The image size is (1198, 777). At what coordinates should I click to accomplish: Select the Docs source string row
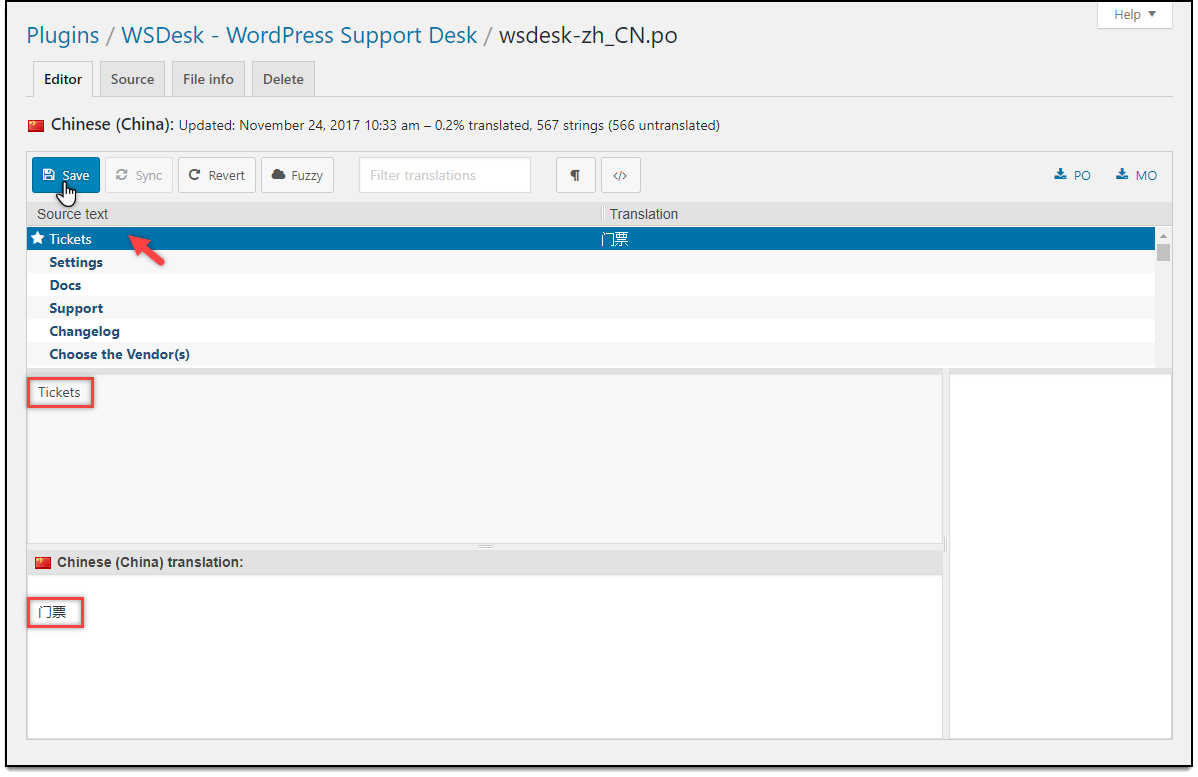[591, 285]
